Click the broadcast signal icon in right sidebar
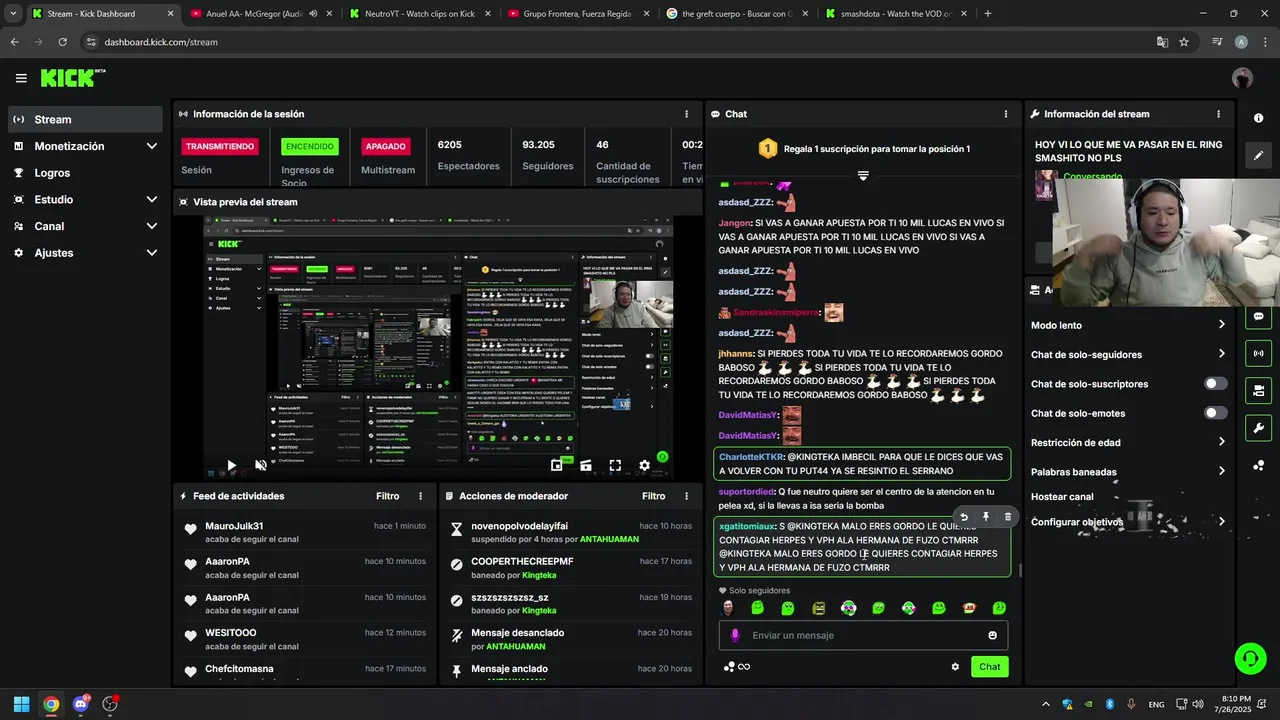Viewport: 1280px width, 720px height. click(x=1258, y=353)
